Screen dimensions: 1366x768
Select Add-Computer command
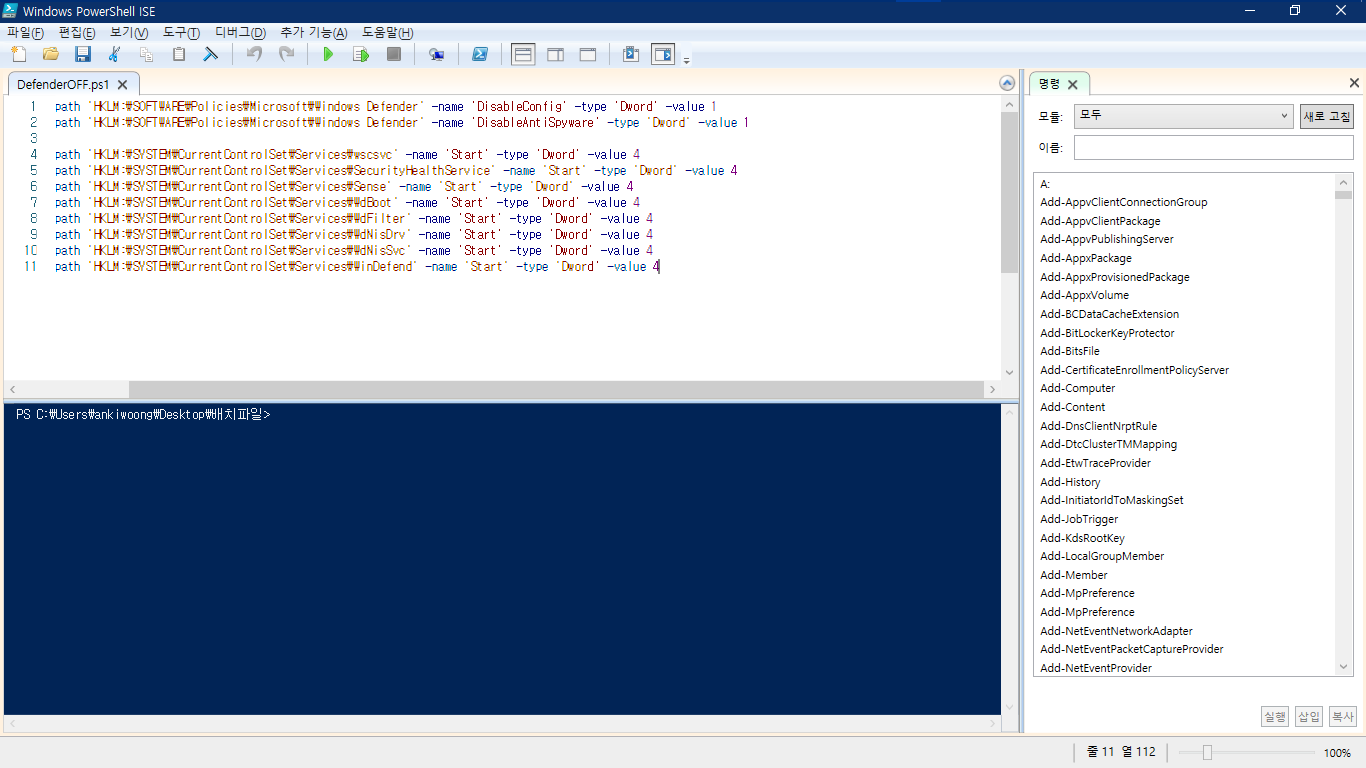[1077, 388]
